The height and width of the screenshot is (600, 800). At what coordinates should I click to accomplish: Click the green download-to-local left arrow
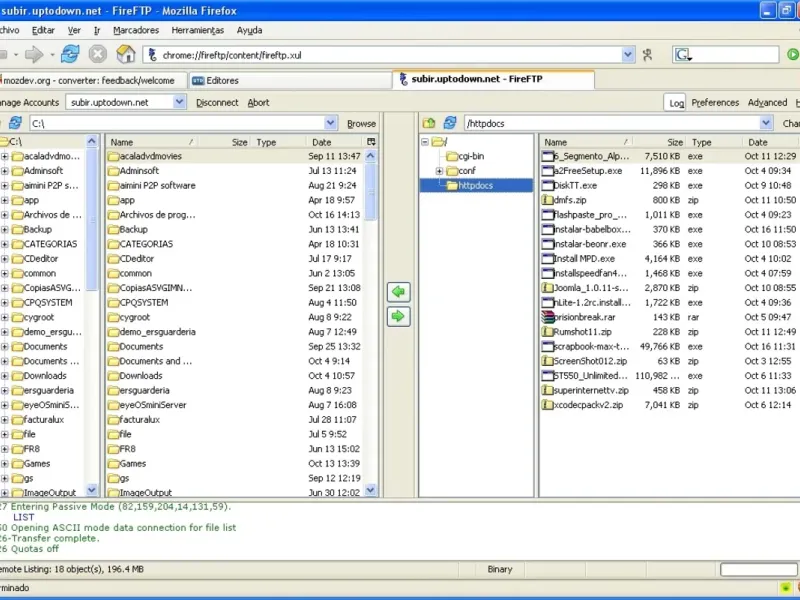[x=399, y=292]
